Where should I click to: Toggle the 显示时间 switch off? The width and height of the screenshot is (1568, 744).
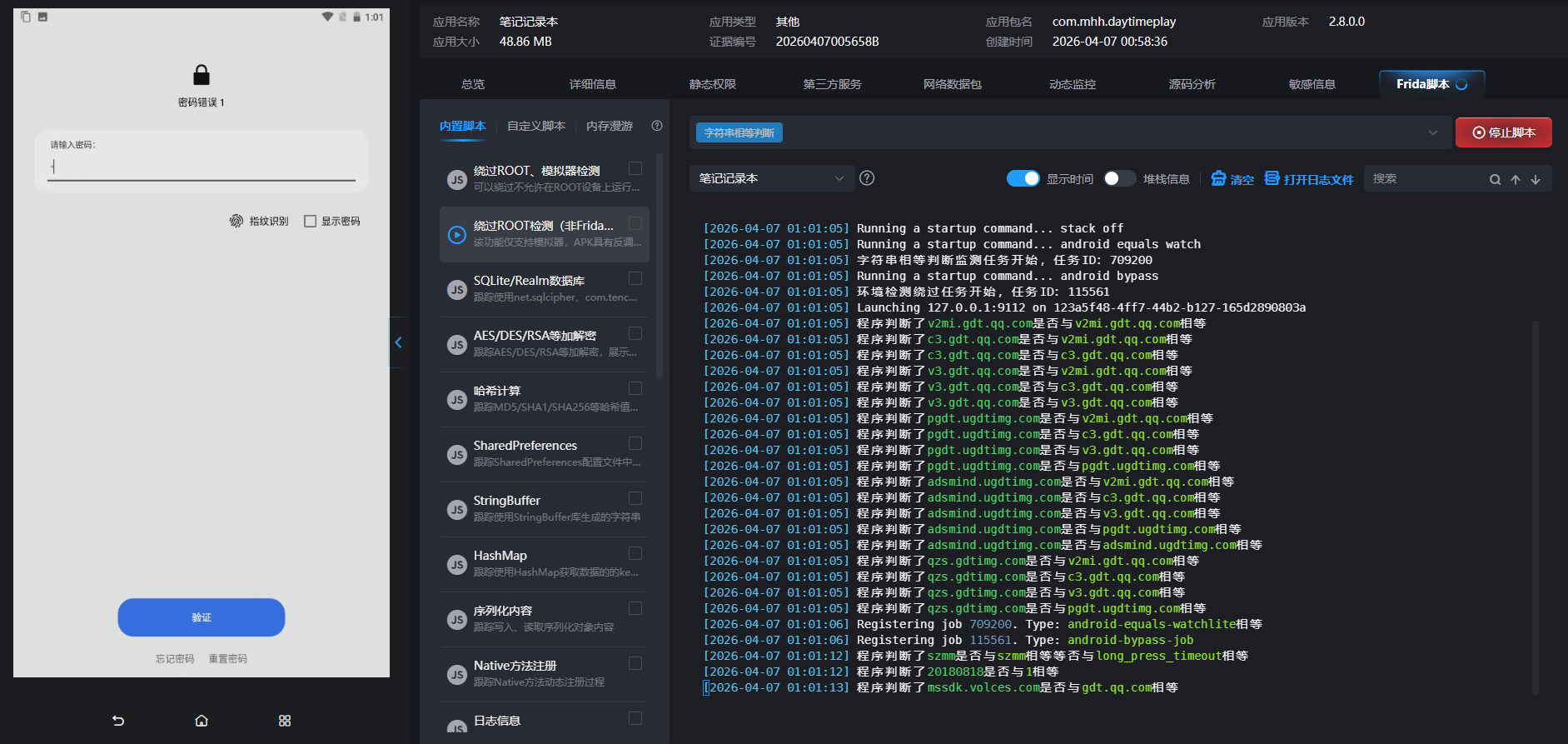pyautogui.click(x=1023, y=178)
